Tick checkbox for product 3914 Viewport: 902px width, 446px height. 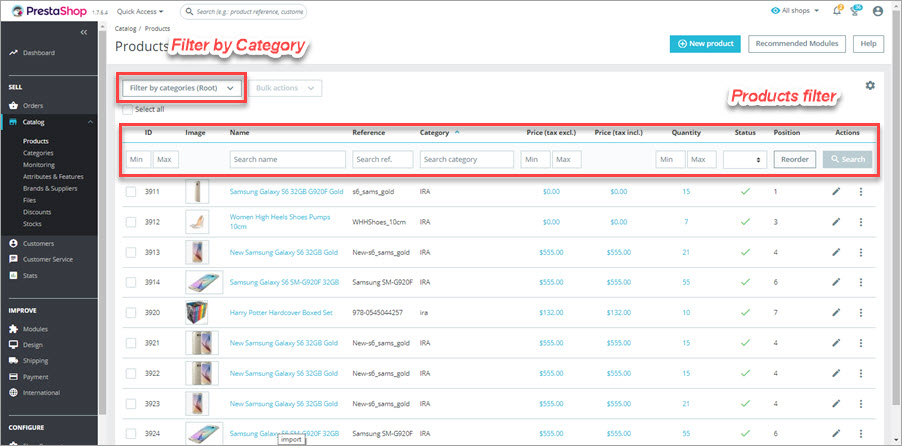point(131,282)
